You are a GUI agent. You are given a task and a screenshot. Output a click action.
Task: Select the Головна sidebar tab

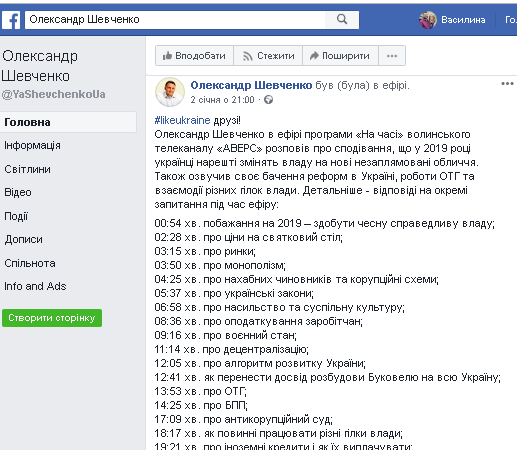pyautogui.click(x=68, y=122)
